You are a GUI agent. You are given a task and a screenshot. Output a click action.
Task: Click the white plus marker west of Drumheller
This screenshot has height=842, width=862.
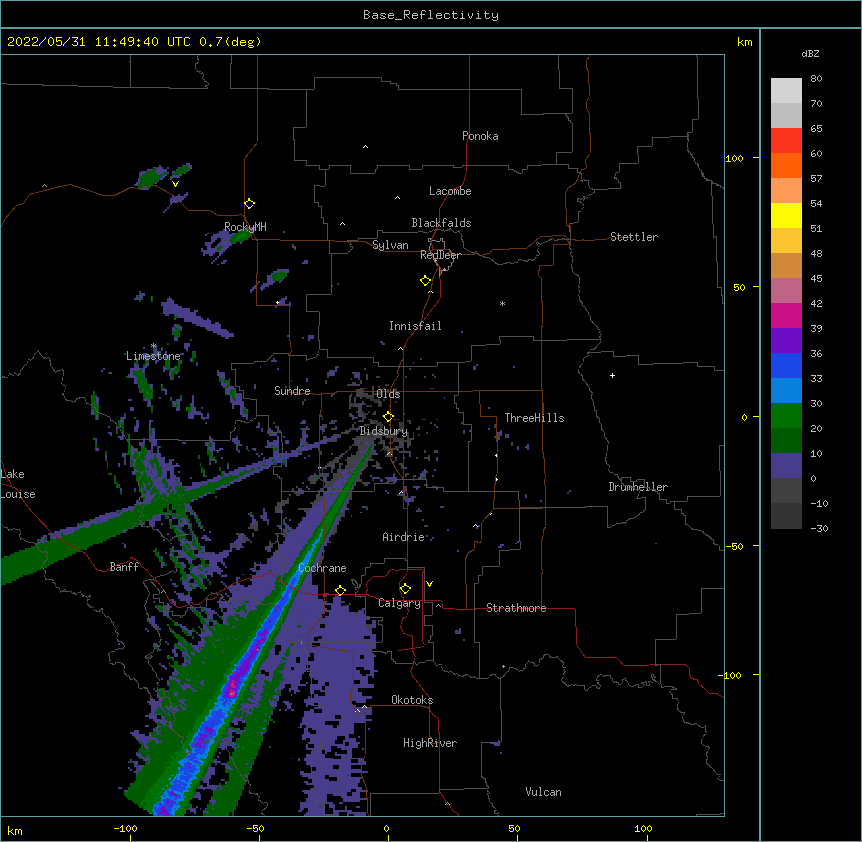[612, 375]
